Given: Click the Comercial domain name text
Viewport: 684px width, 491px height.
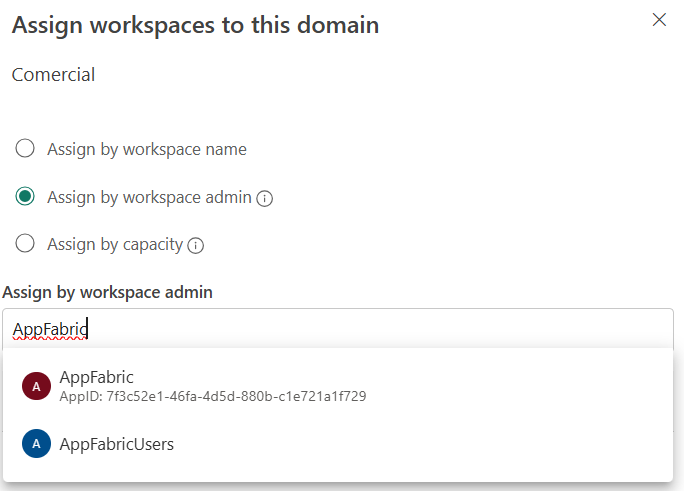Looking at the screenshot, I should 53,75.
